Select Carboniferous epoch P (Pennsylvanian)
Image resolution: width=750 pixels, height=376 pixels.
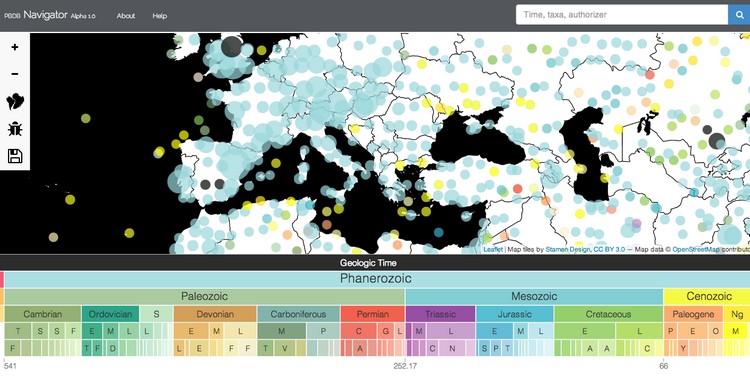tap(323, 331)
